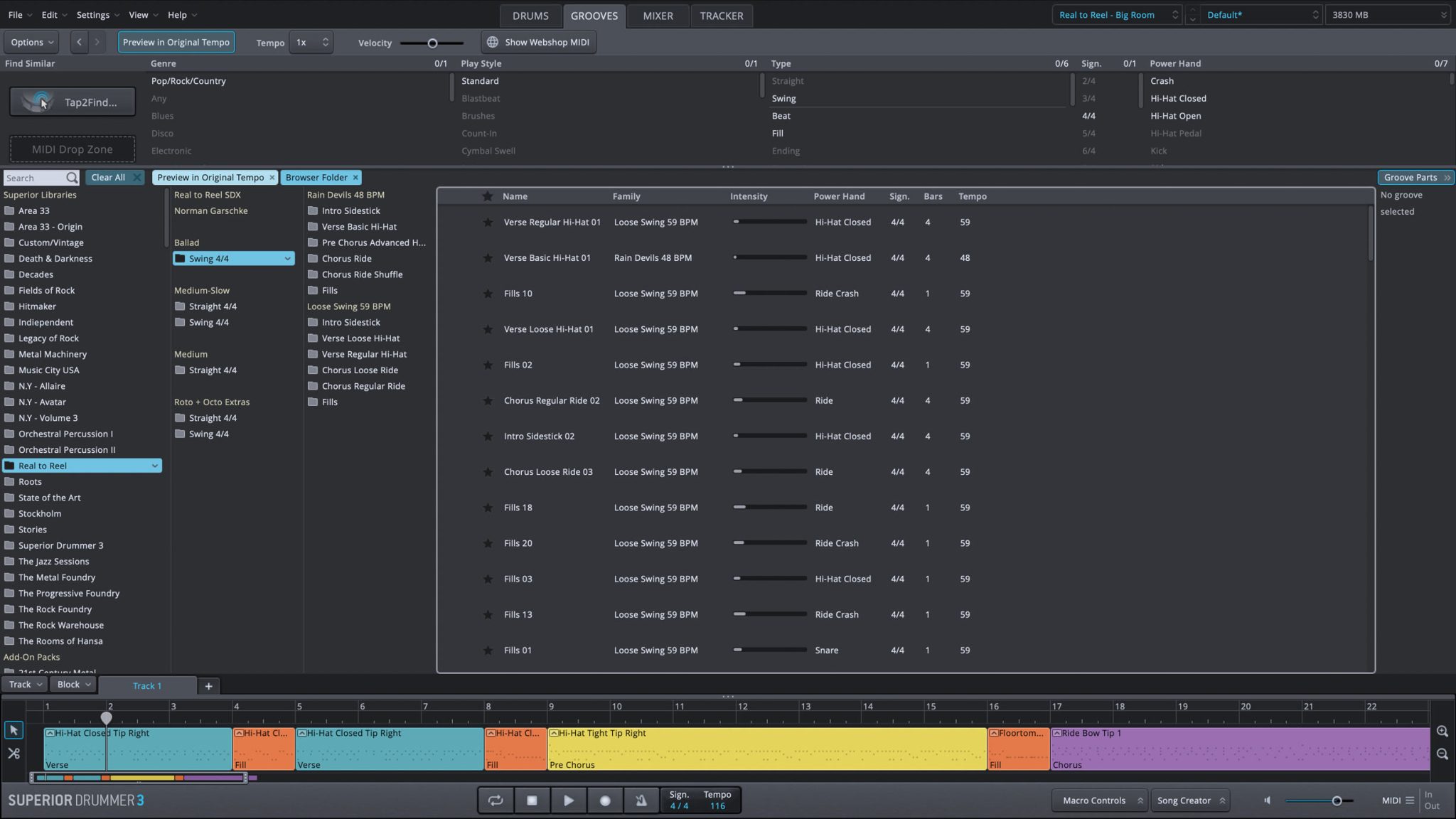Adjust the Velocity slider
The width and height of the screenshot is (1456, 819).
[x=432, y=43]
